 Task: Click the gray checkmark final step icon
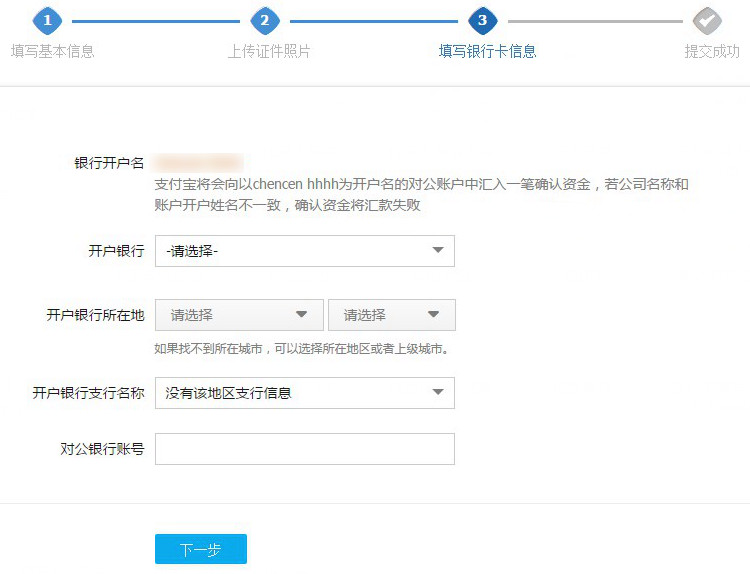click(707, 20)
